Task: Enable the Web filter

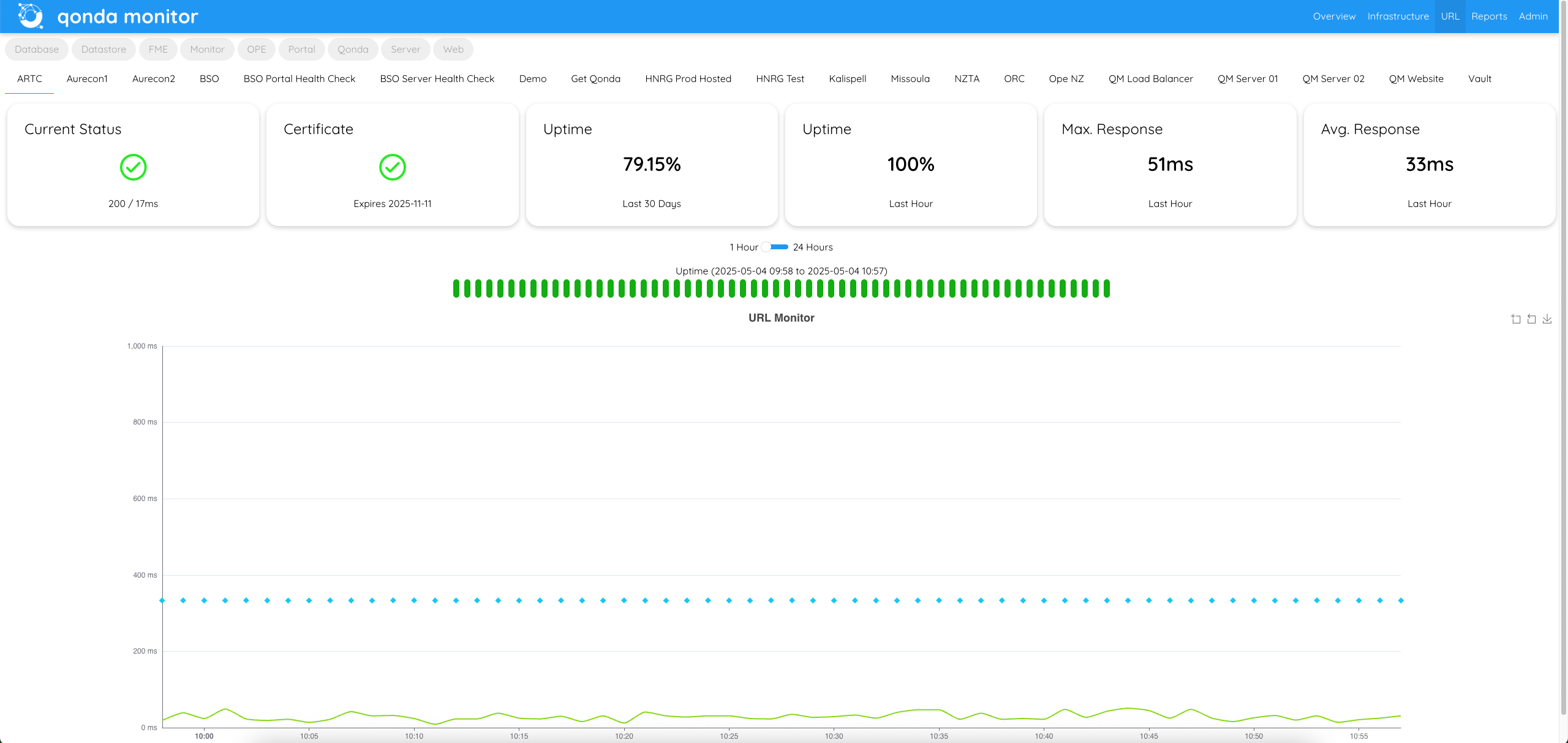Action: [x=453, y=49]
